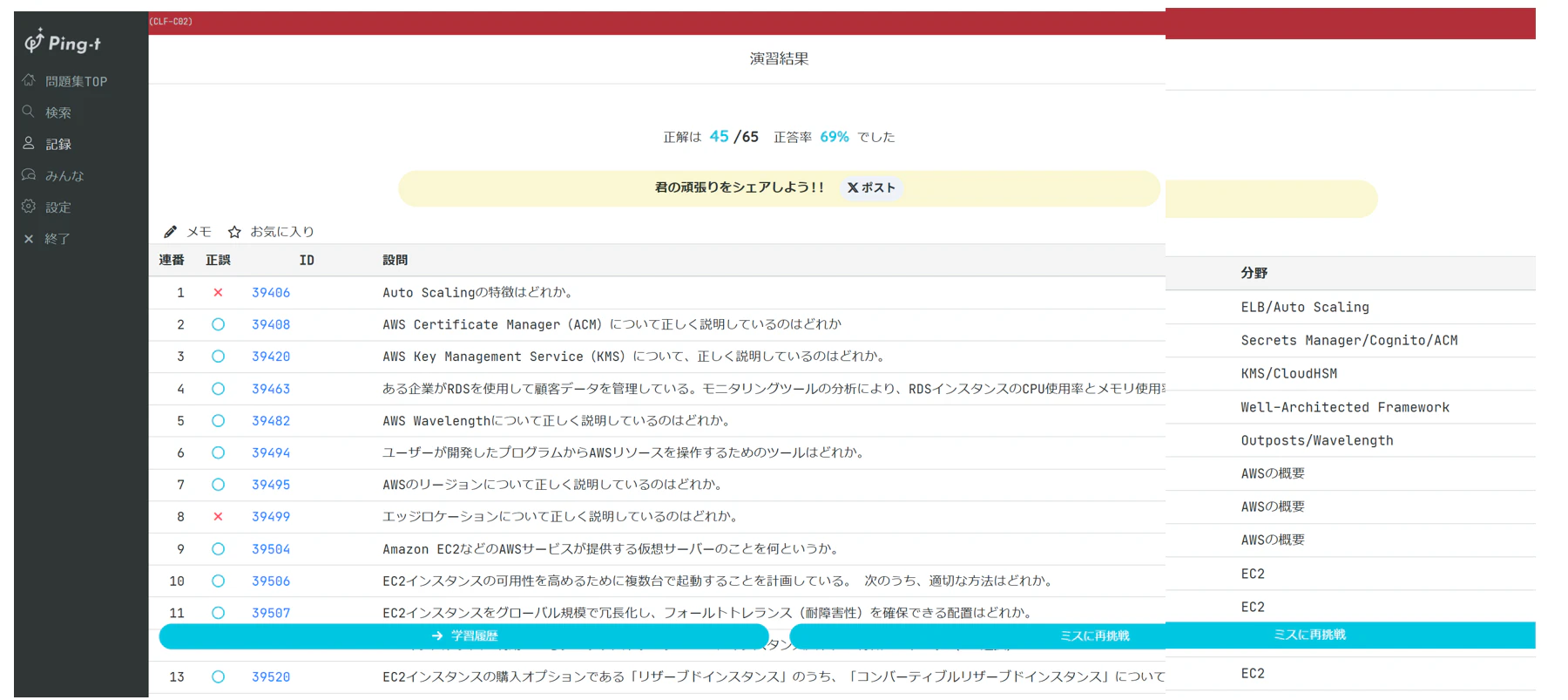Open 設定 in the sidebar
The height and width of the screenshot is (700, 1568).
tap(58, 207)
